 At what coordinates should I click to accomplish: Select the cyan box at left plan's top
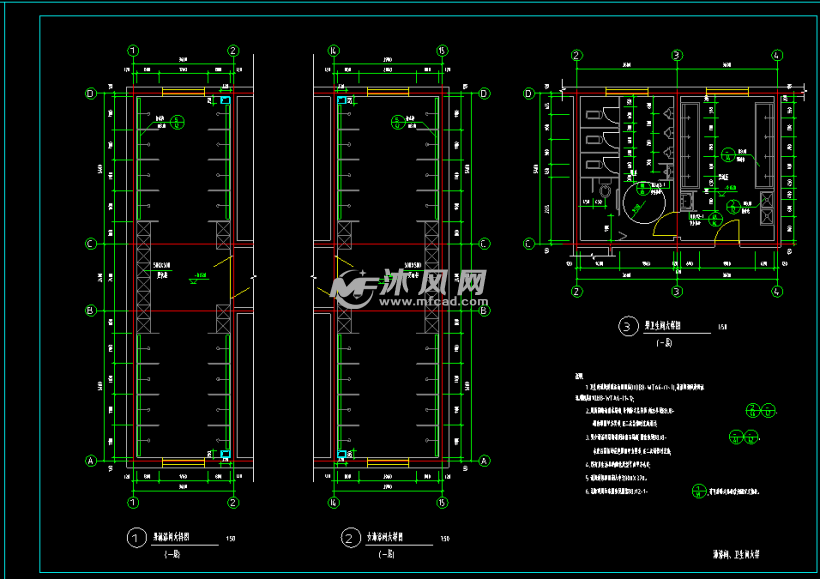224,100
